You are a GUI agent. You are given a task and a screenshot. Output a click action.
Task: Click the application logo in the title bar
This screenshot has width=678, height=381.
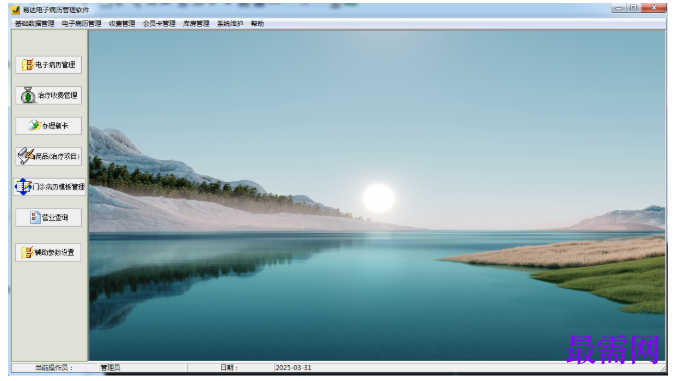tap(16, 10)
